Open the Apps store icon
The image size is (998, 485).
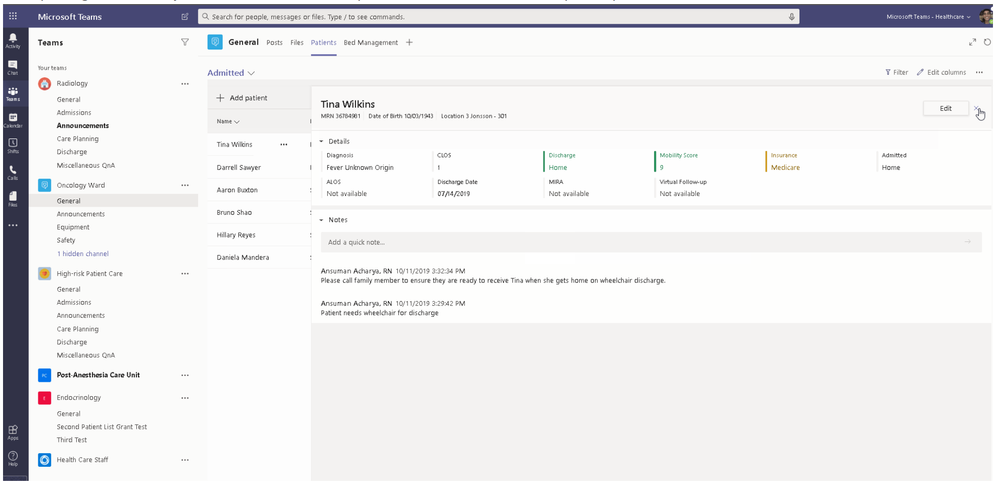[x=13, y=432]
